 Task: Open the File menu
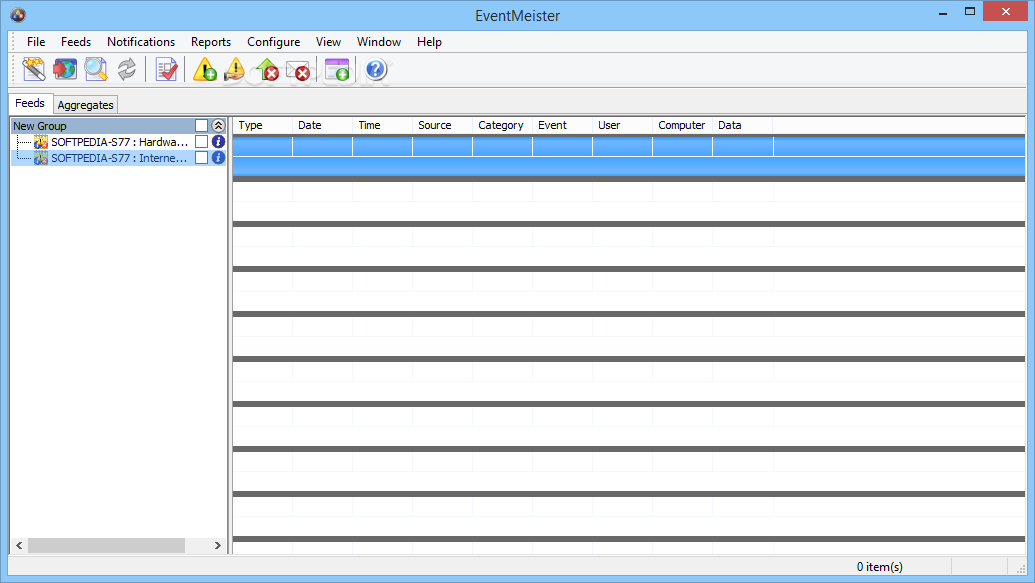36,42
